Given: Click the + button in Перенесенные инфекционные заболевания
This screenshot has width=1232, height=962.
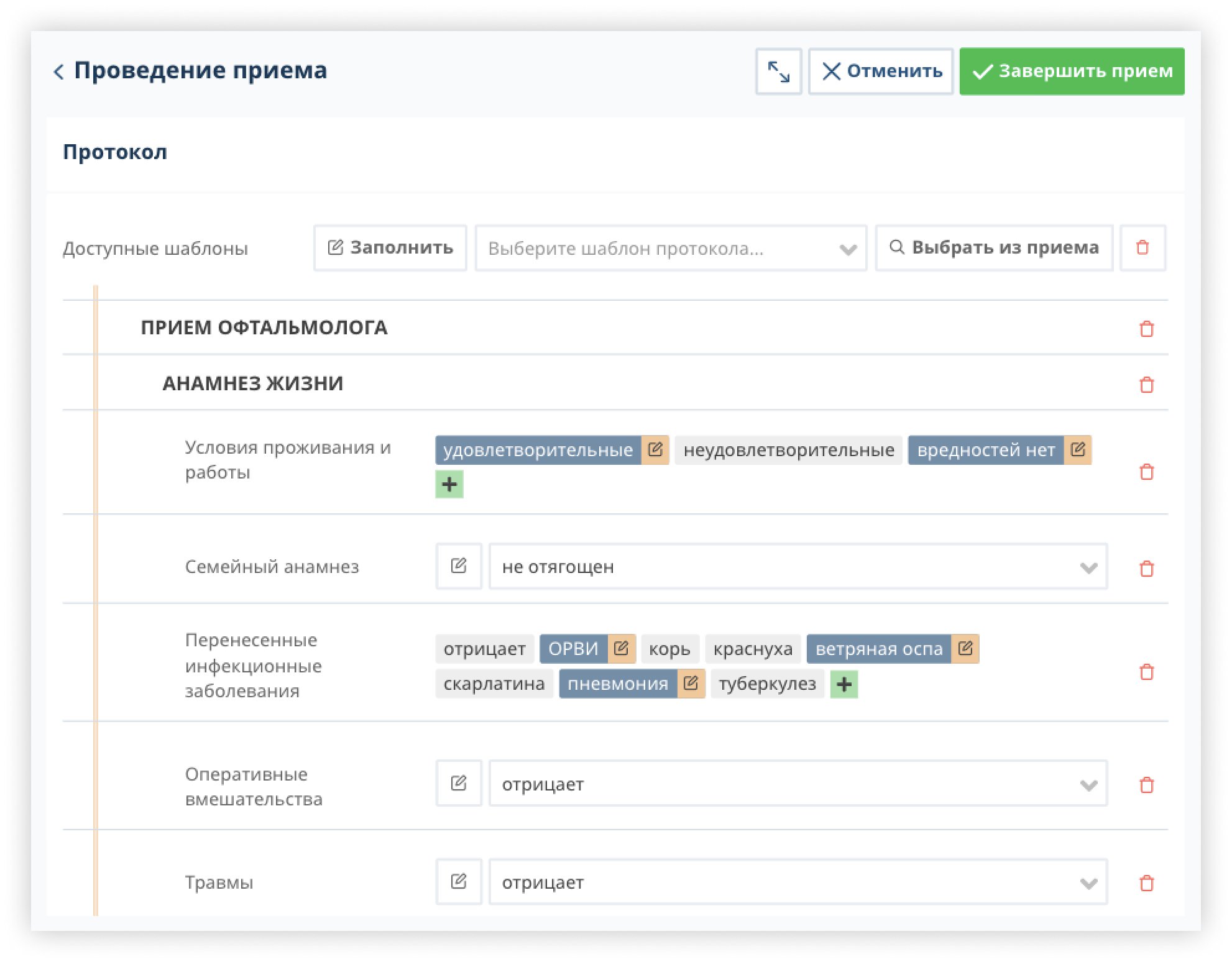Looking at the screenshot, I should pos(843,684).
